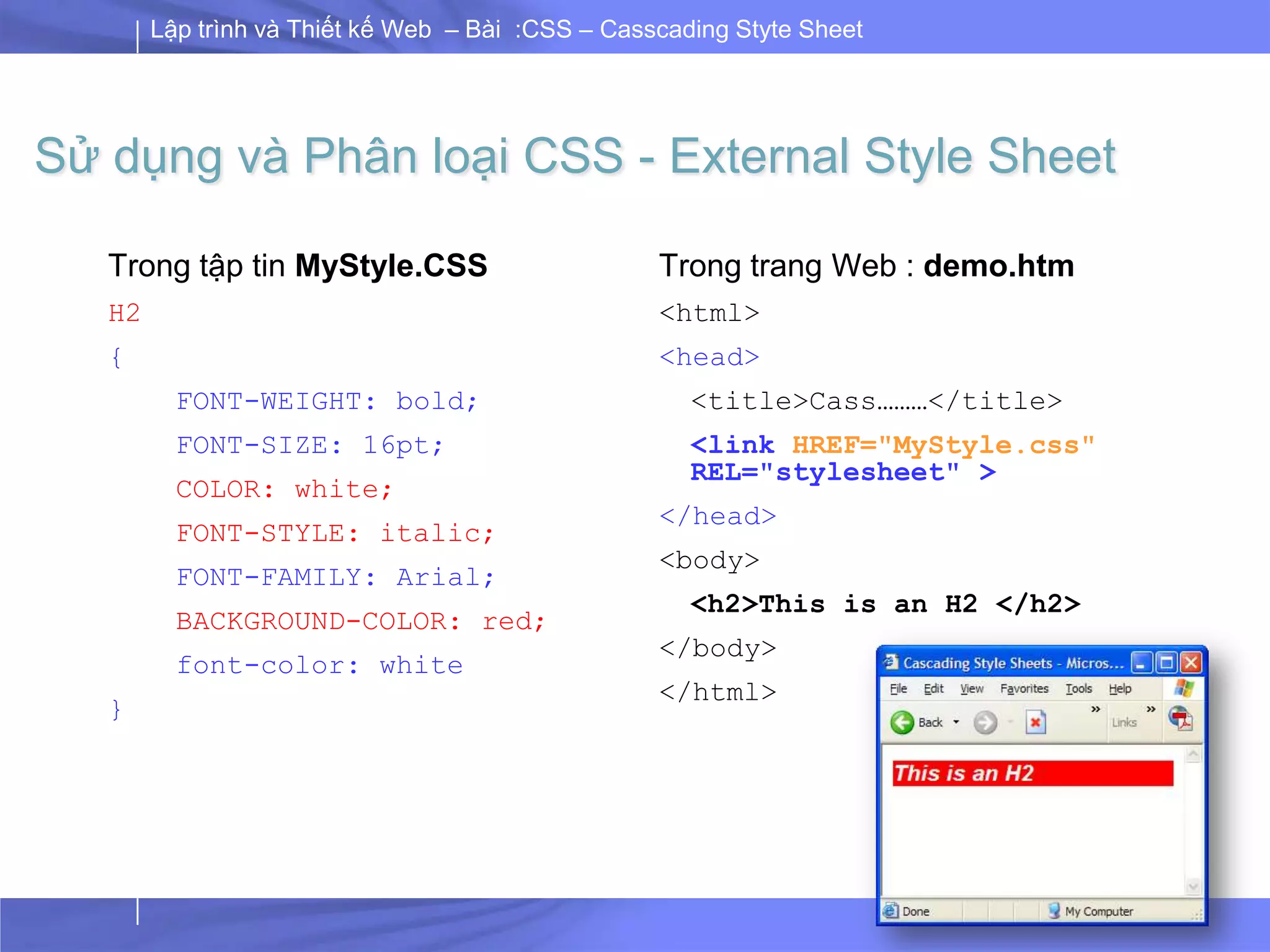Click the orange HREF="MyStyle.css" attribute
1270x952 pixels.
coord(943,445)
